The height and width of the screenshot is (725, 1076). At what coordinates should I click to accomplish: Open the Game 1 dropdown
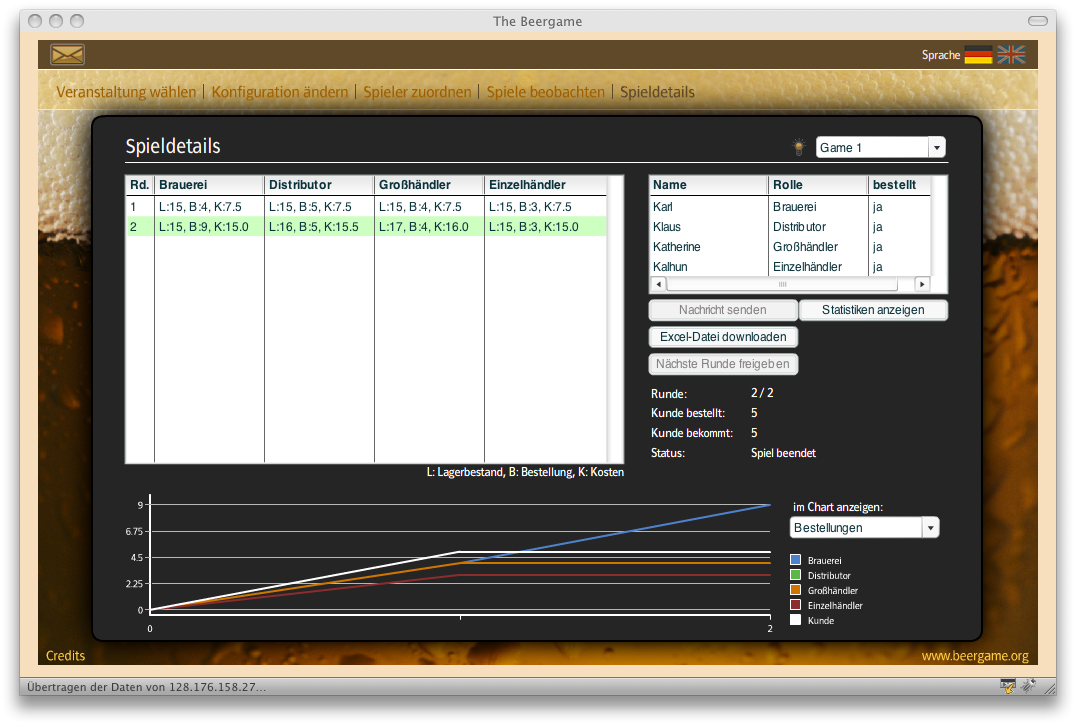880,147
